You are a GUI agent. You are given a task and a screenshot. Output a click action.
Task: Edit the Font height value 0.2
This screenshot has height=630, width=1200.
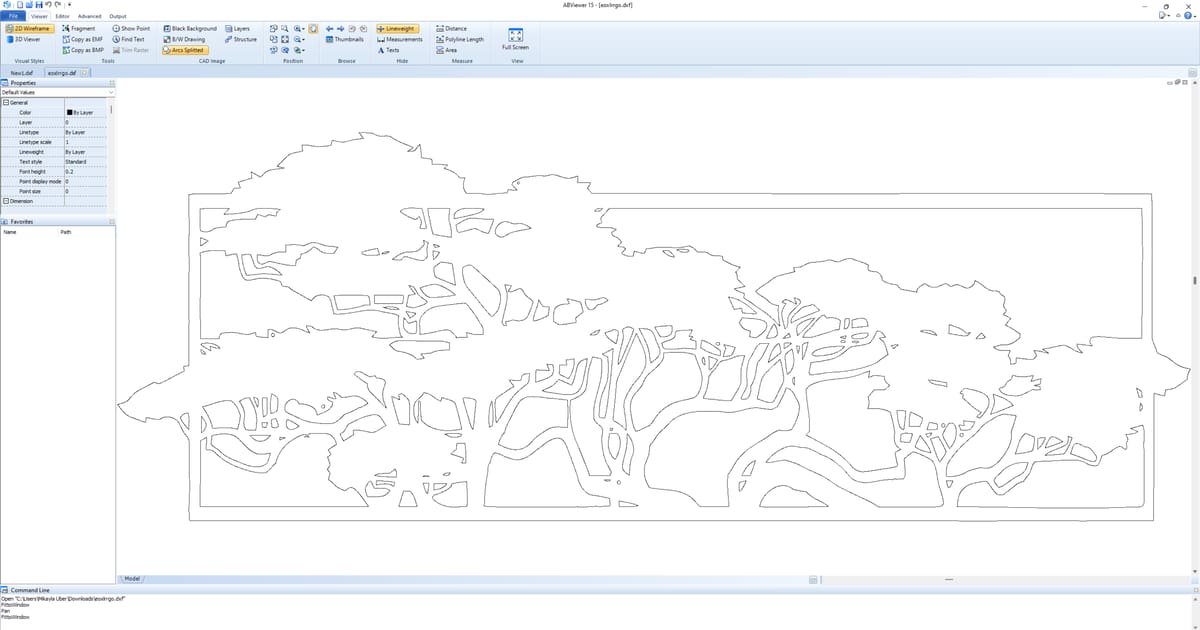[86, 171]
